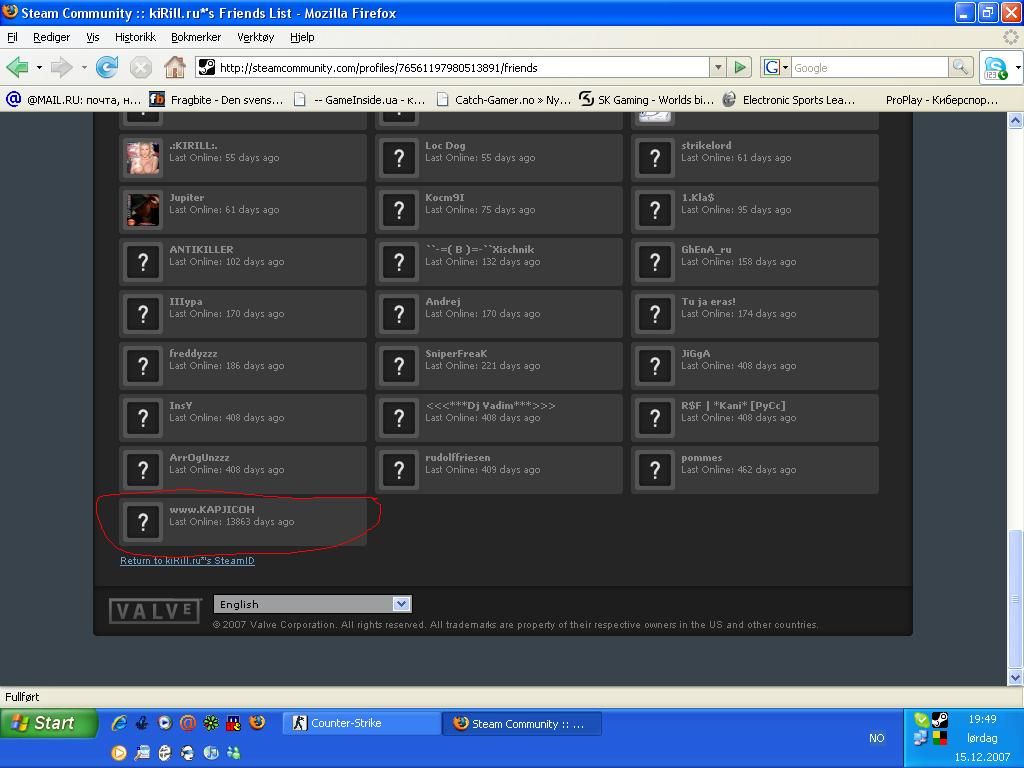Open the Home page icon
This screenshot has height=768, width=1024.
coord(174,67)
